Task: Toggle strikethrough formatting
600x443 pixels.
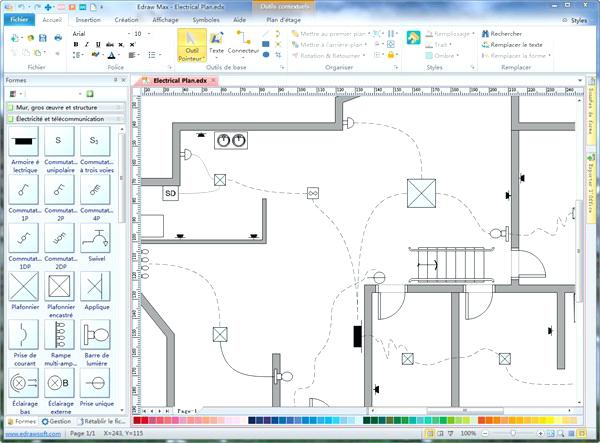Action: [x=109, y=44]
